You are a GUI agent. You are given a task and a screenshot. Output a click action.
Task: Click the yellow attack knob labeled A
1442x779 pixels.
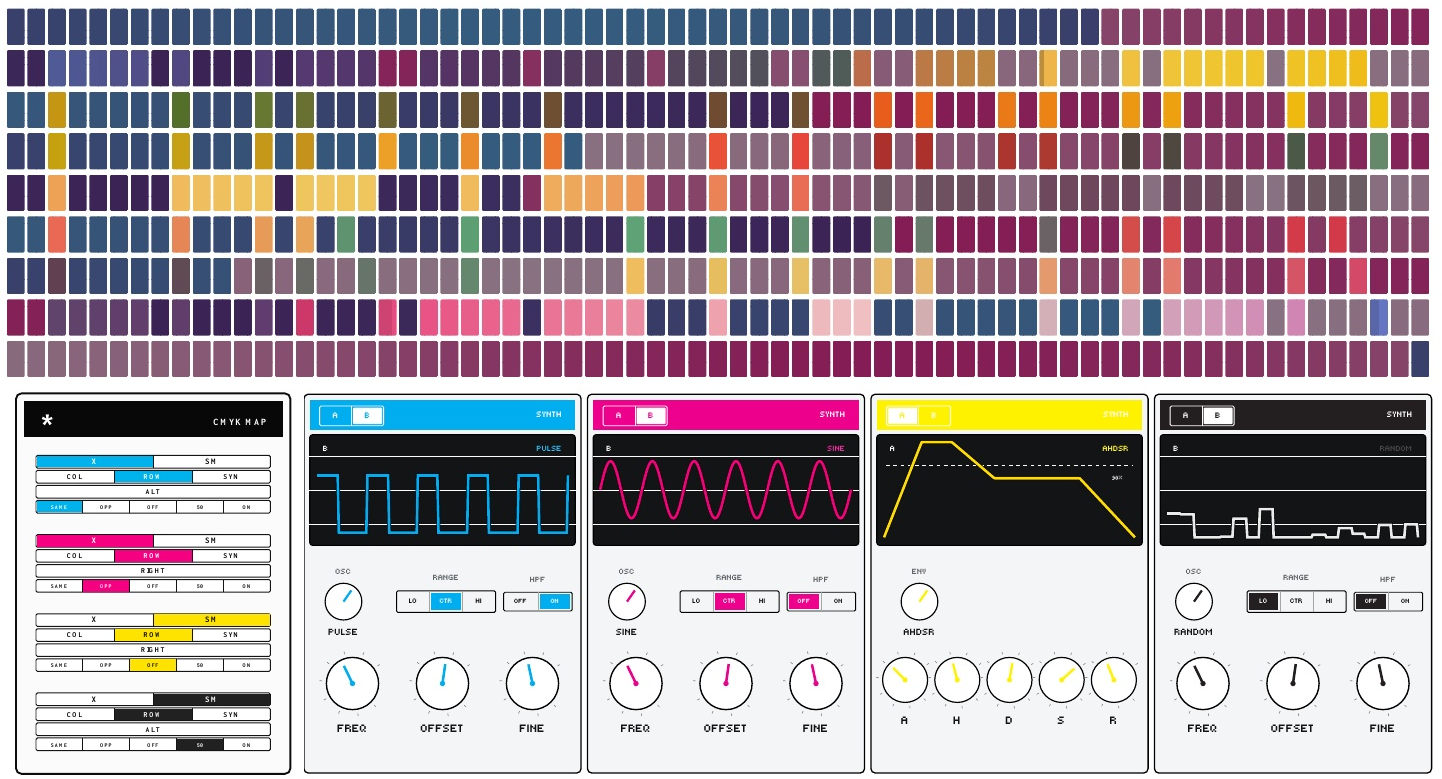click(x=904, y=680)
